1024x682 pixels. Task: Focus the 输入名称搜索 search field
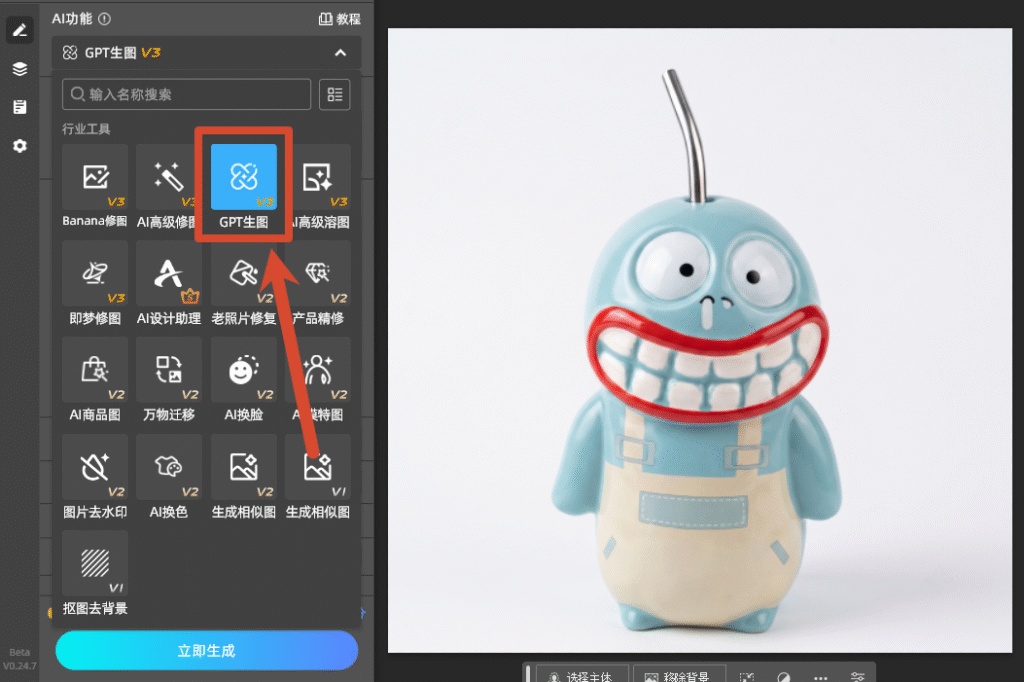pyautogui.click(x=187, y=95)
